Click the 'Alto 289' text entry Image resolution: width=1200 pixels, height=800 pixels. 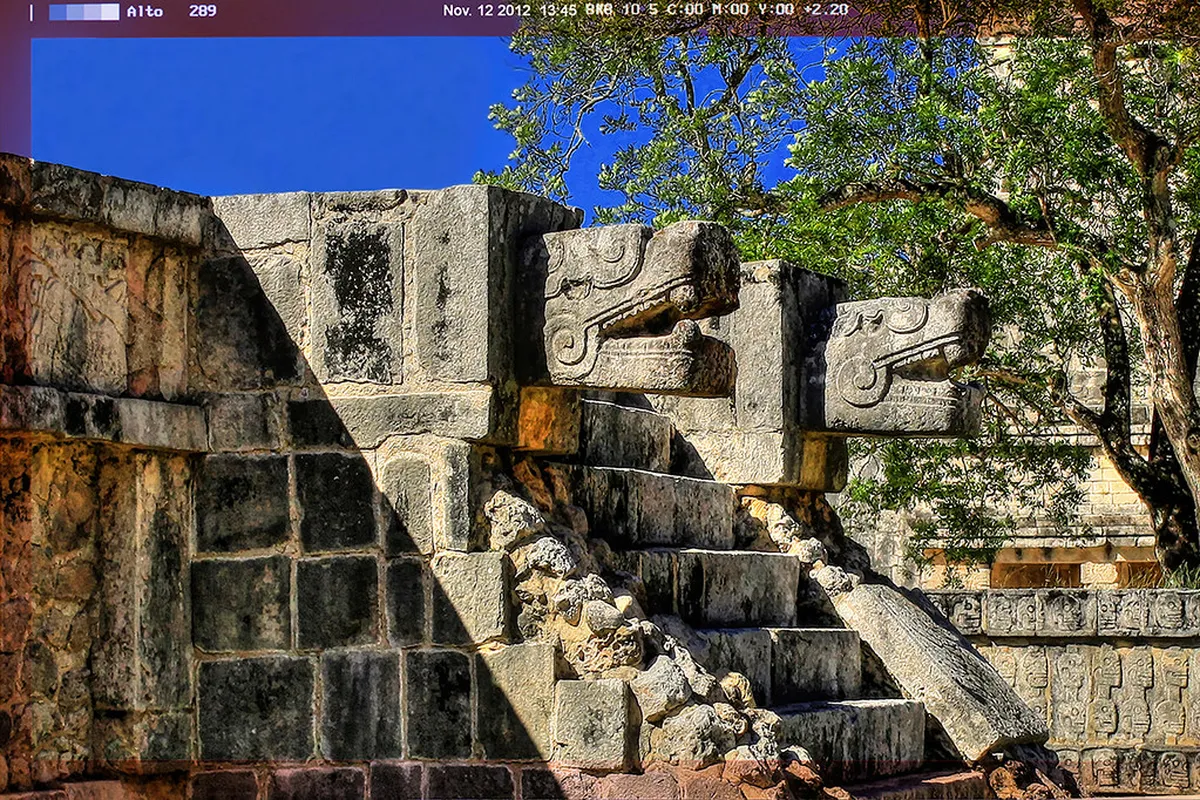tap(170, 13)
